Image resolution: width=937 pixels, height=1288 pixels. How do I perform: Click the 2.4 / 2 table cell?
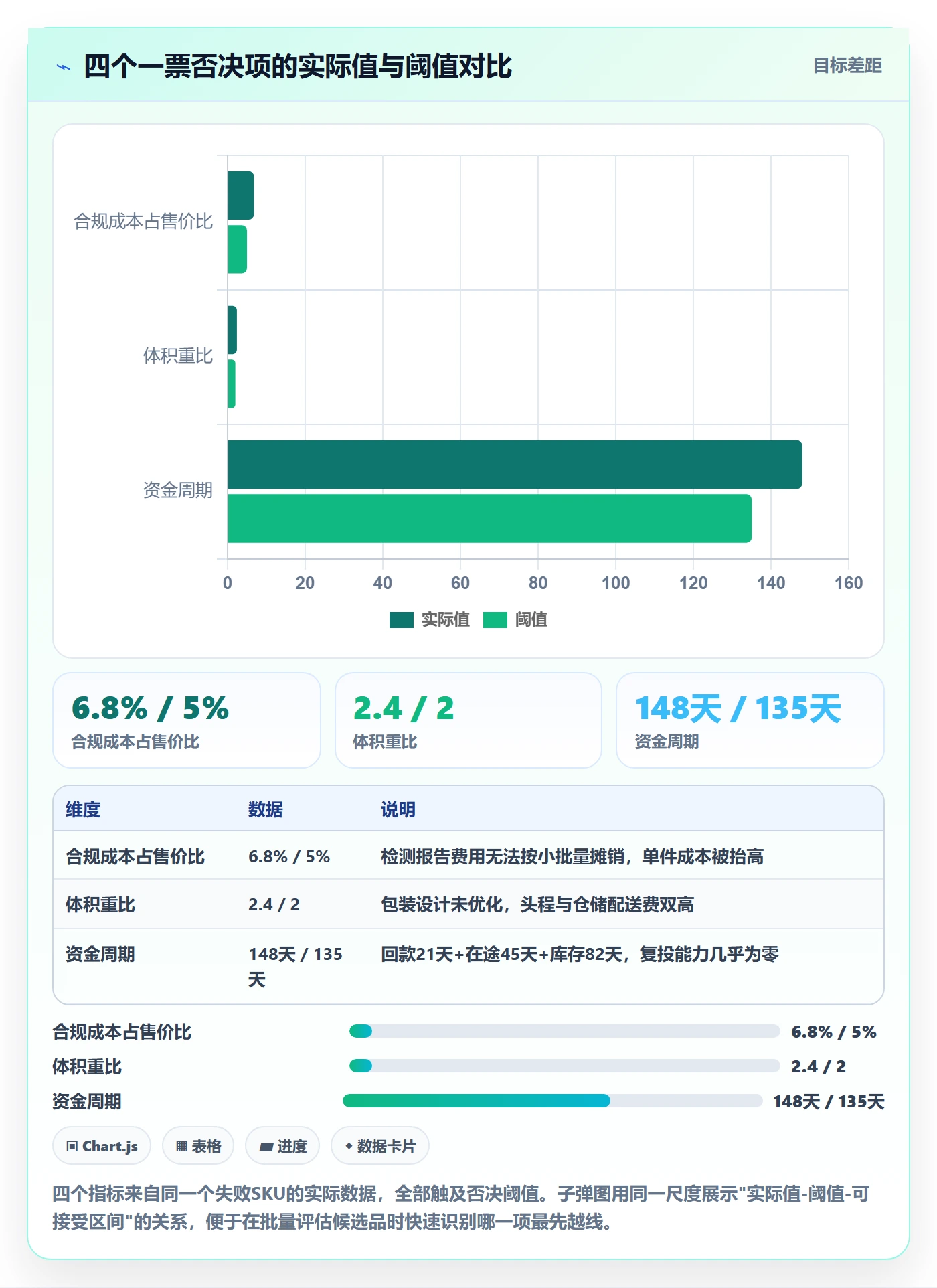pos(274,904)
